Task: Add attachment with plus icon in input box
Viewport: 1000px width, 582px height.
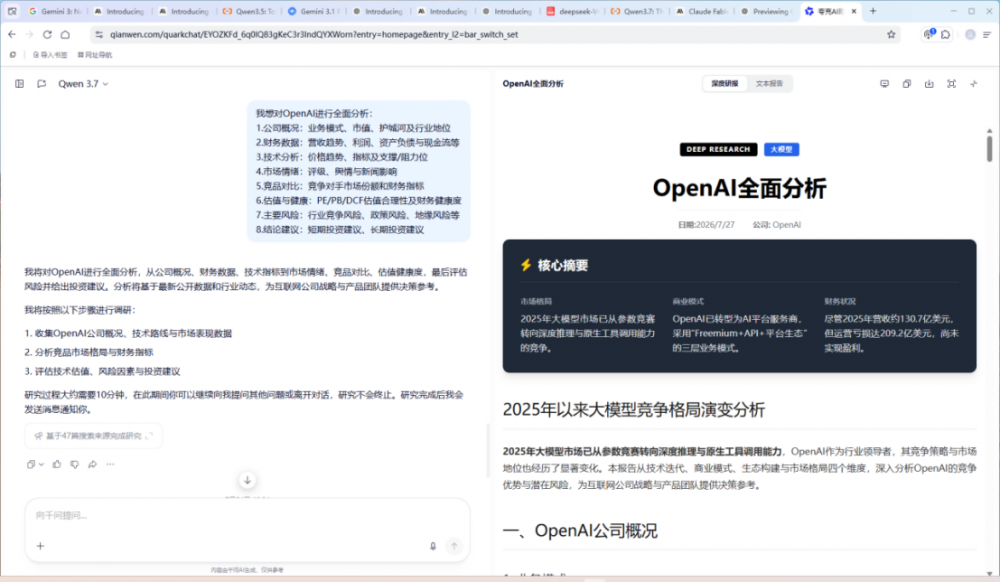Action: (40, 546)
